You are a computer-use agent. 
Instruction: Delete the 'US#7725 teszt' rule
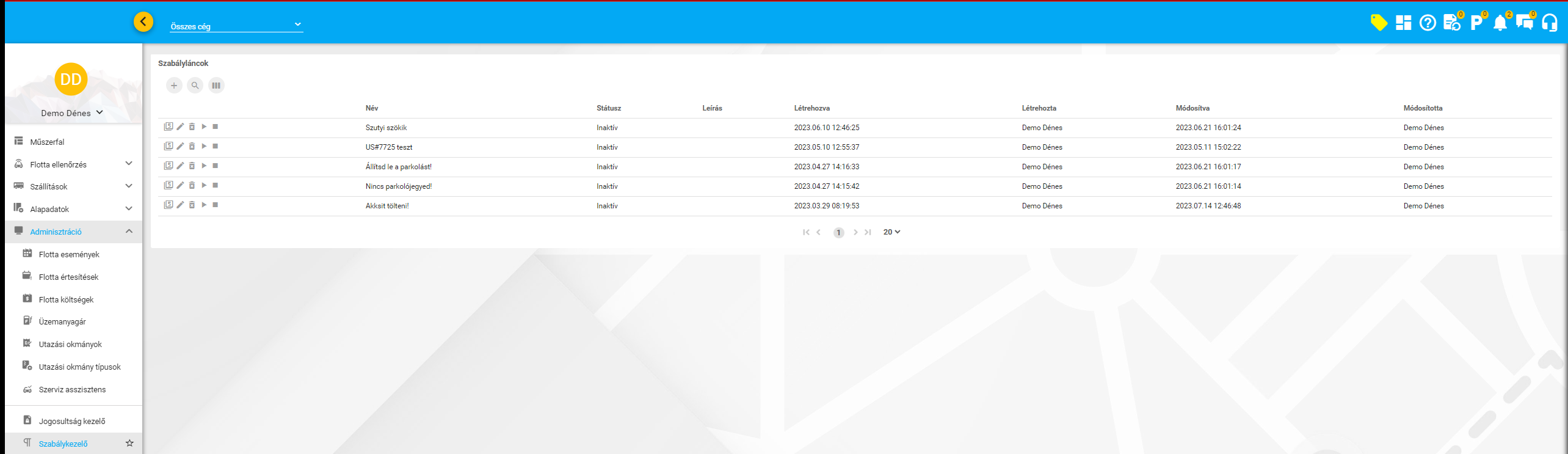click(x=192, y=146)
